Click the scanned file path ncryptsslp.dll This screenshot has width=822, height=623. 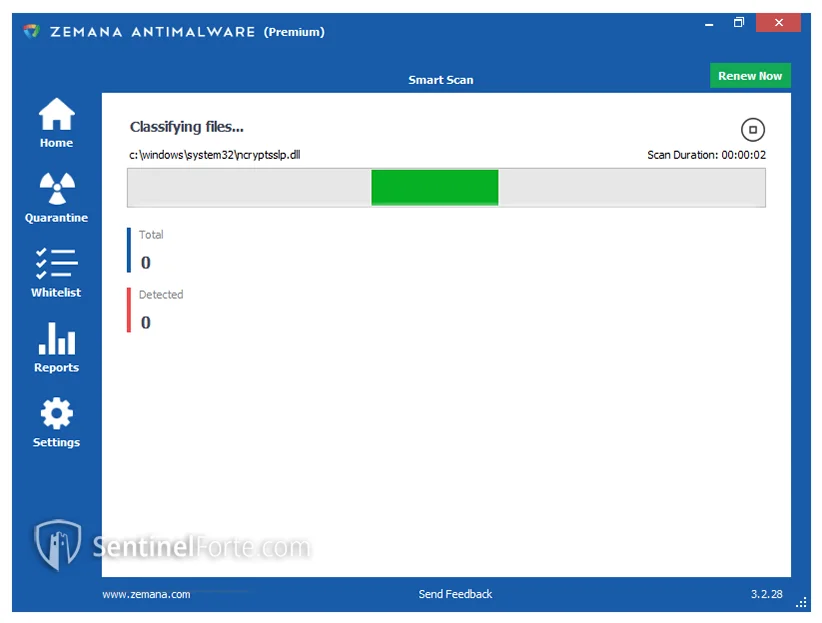215,155
